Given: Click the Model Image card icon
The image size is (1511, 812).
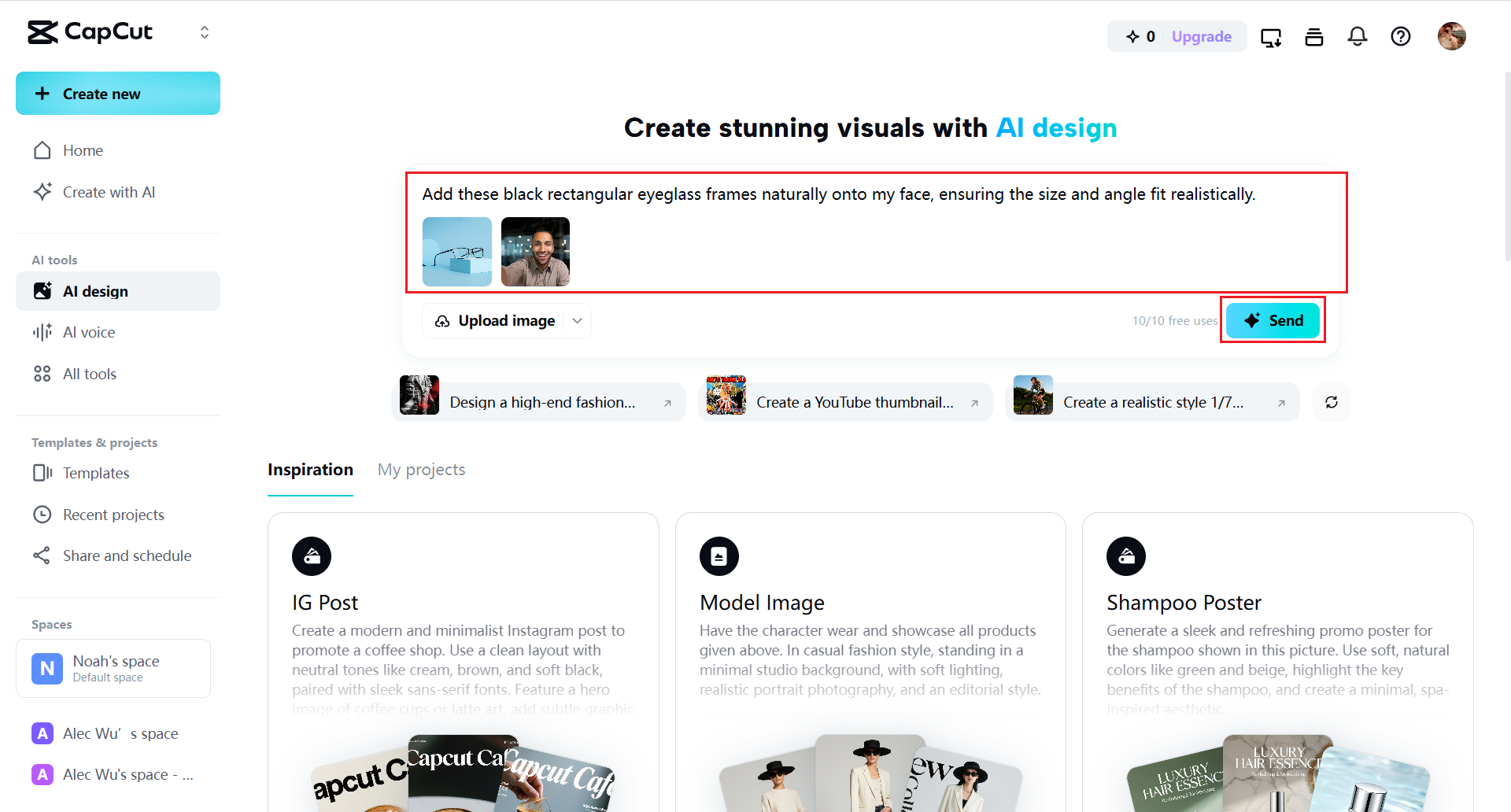Looking at the screenshot, I should point(719,556).
